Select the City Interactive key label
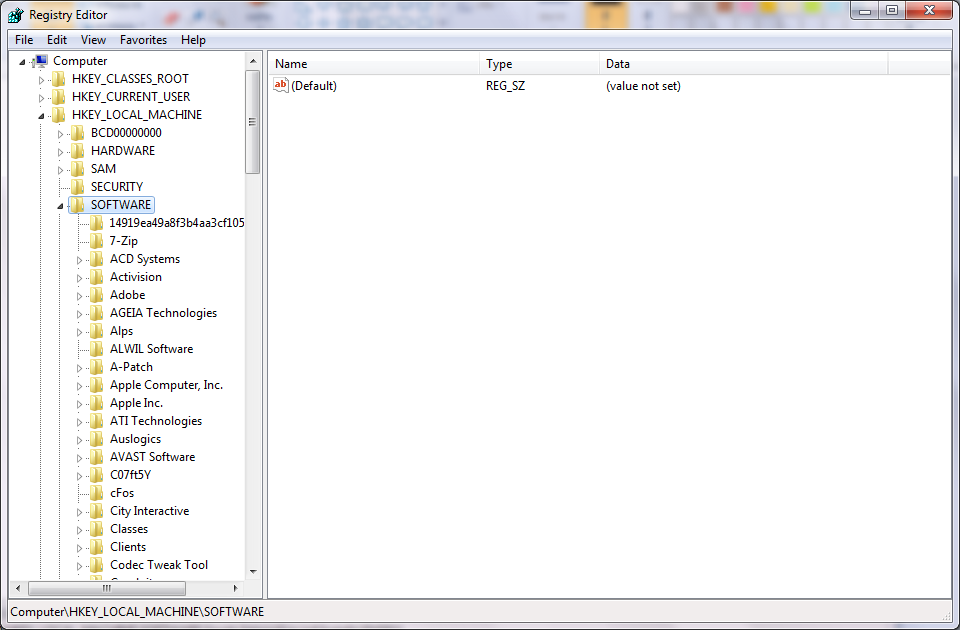Image resolution: width=960 pixels, height=630 pixels. [x=149, y=511]
